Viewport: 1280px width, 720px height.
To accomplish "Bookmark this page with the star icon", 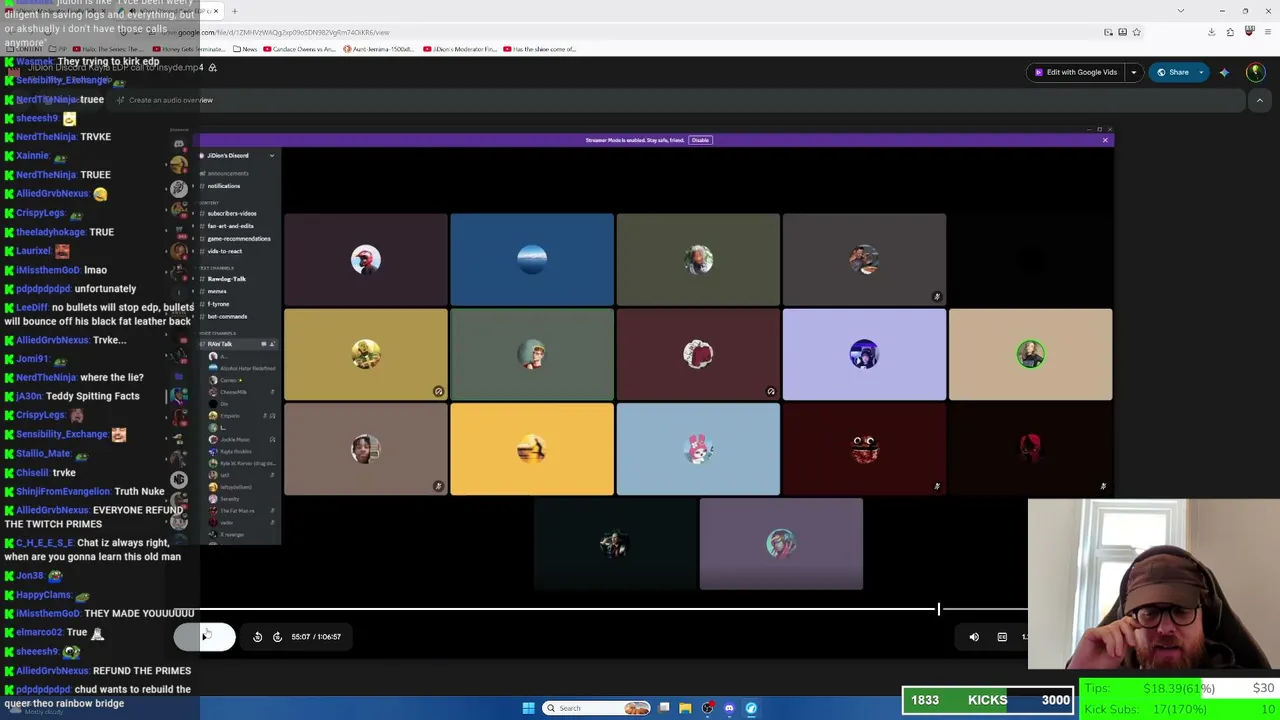I will pos(1136,32).
